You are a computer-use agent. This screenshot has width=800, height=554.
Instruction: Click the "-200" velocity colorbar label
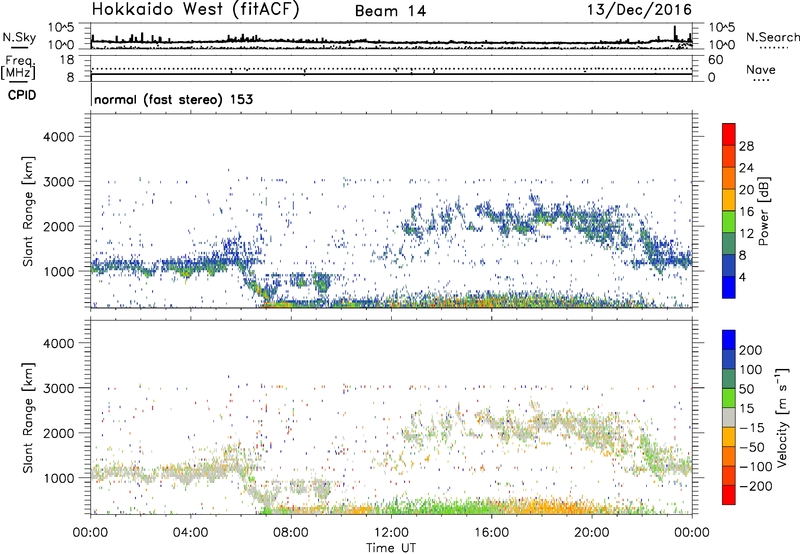click(756, 486)
